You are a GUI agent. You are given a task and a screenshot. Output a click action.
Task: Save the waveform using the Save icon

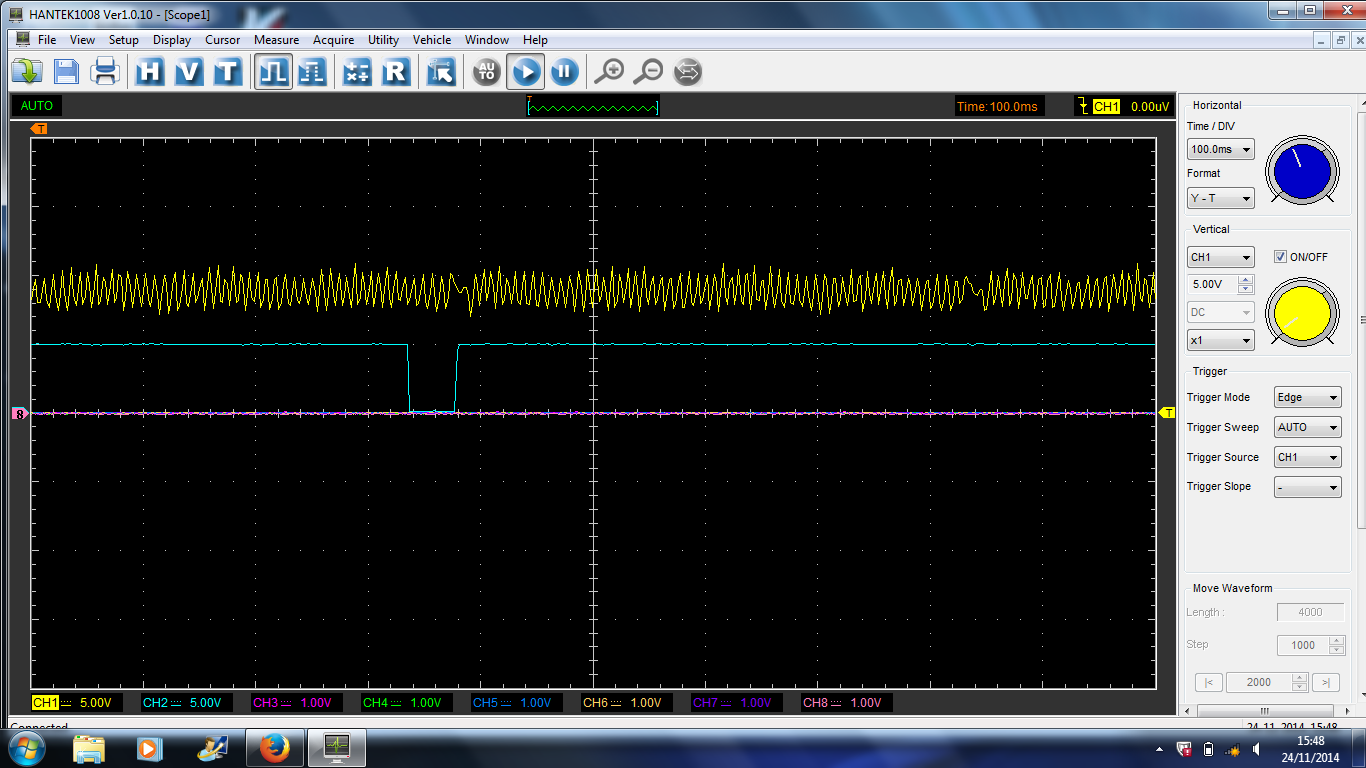coord(66,71)
